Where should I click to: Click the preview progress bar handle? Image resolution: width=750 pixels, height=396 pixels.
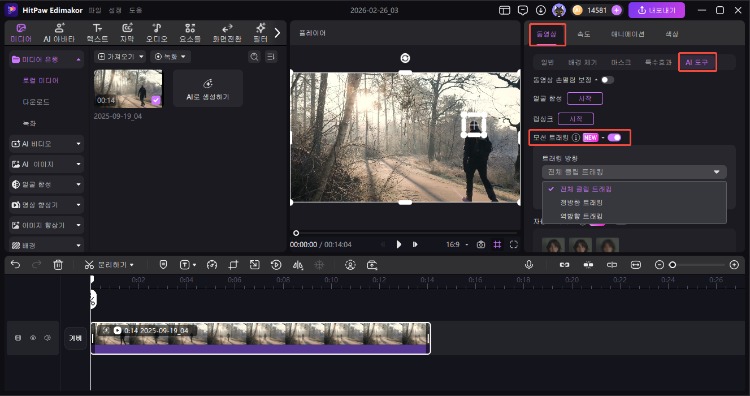pyautogui.click(x=296, y=233)
